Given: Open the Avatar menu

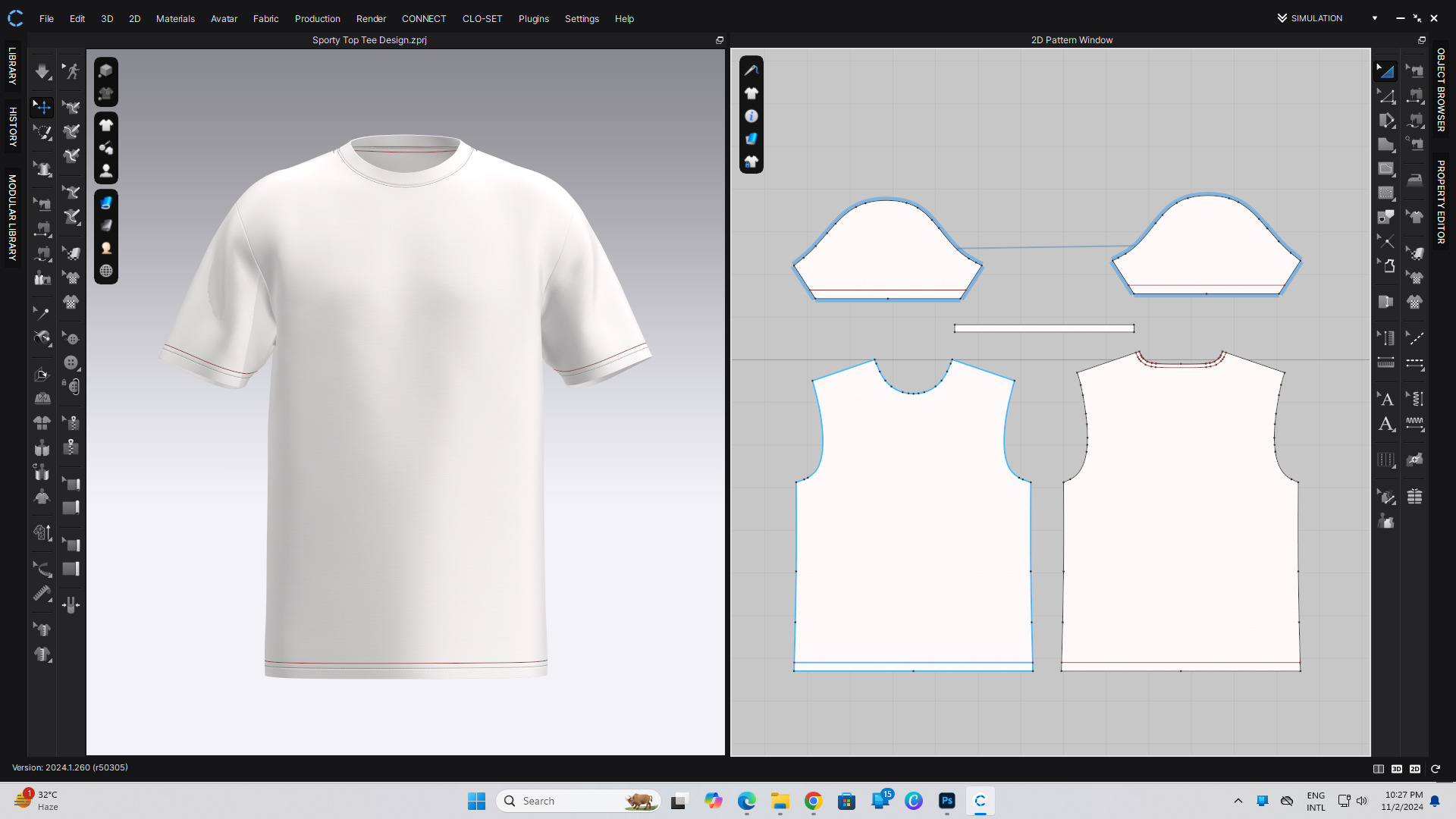Looking at the screenshot, I should pyautogui.click(x=224, y=18).
